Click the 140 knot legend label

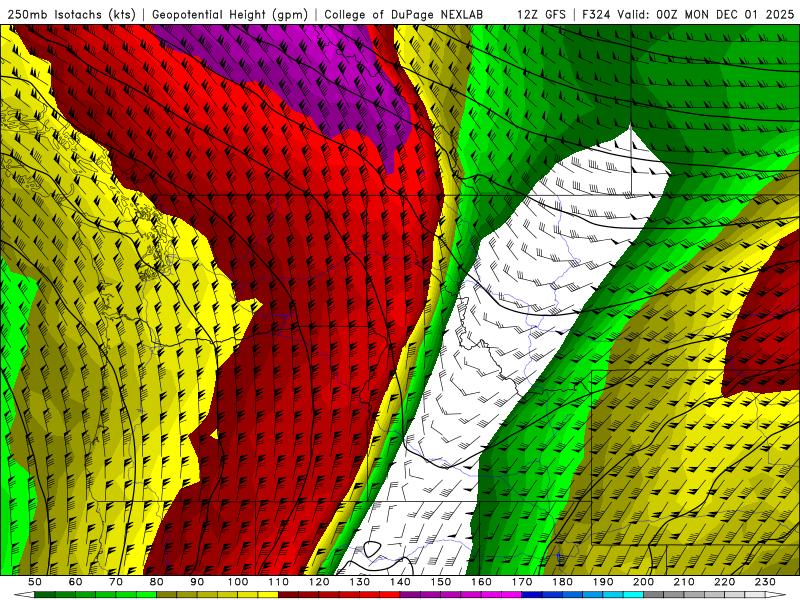click(400, 582)
